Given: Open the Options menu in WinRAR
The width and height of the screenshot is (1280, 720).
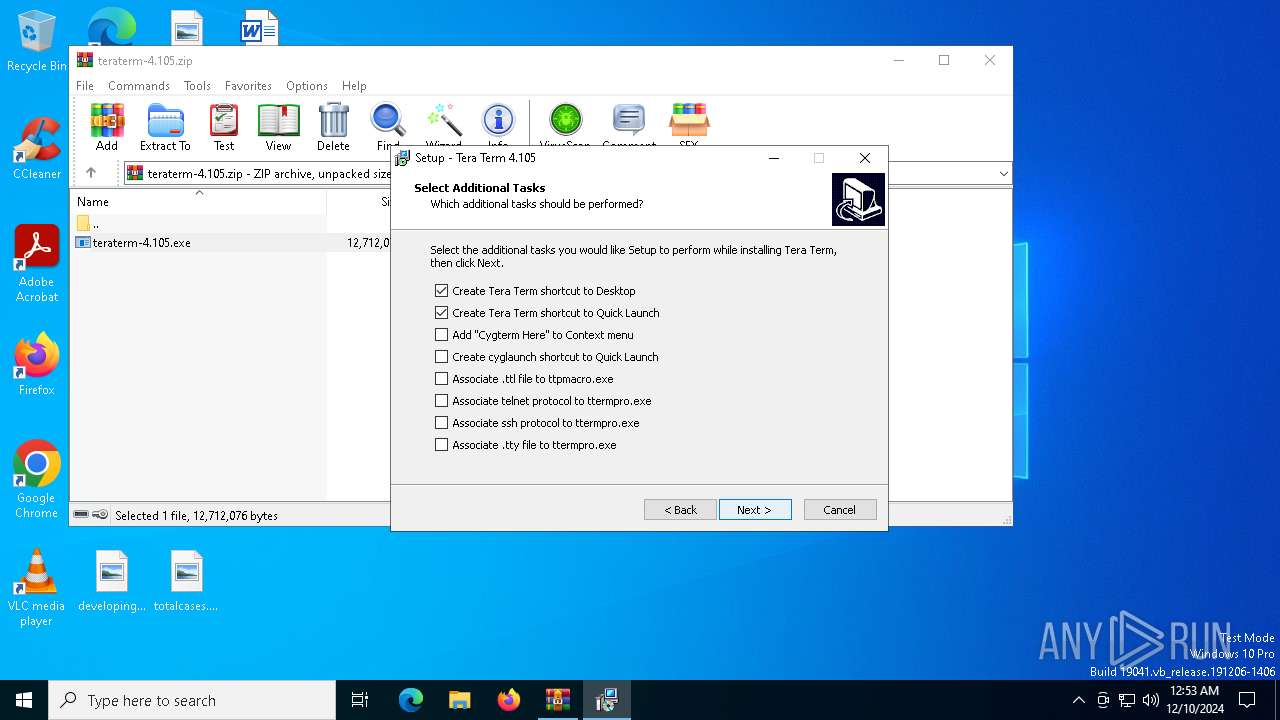Looking at the screenshot, I should 307,86.
